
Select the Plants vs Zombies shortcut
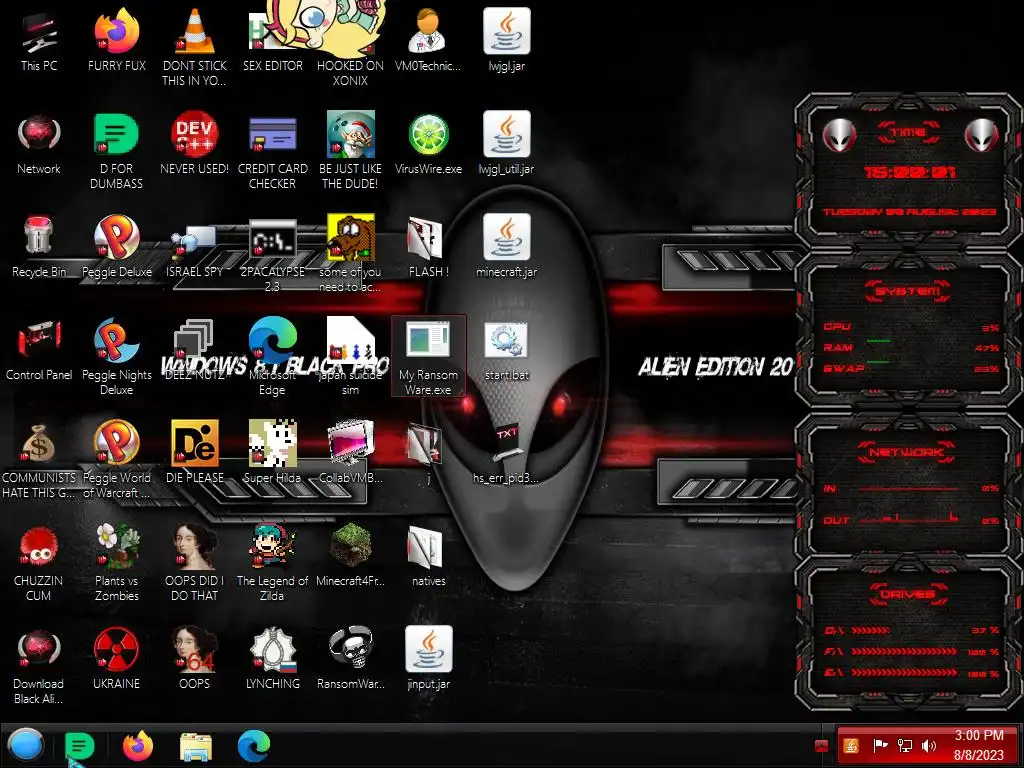tap(116, 563)
